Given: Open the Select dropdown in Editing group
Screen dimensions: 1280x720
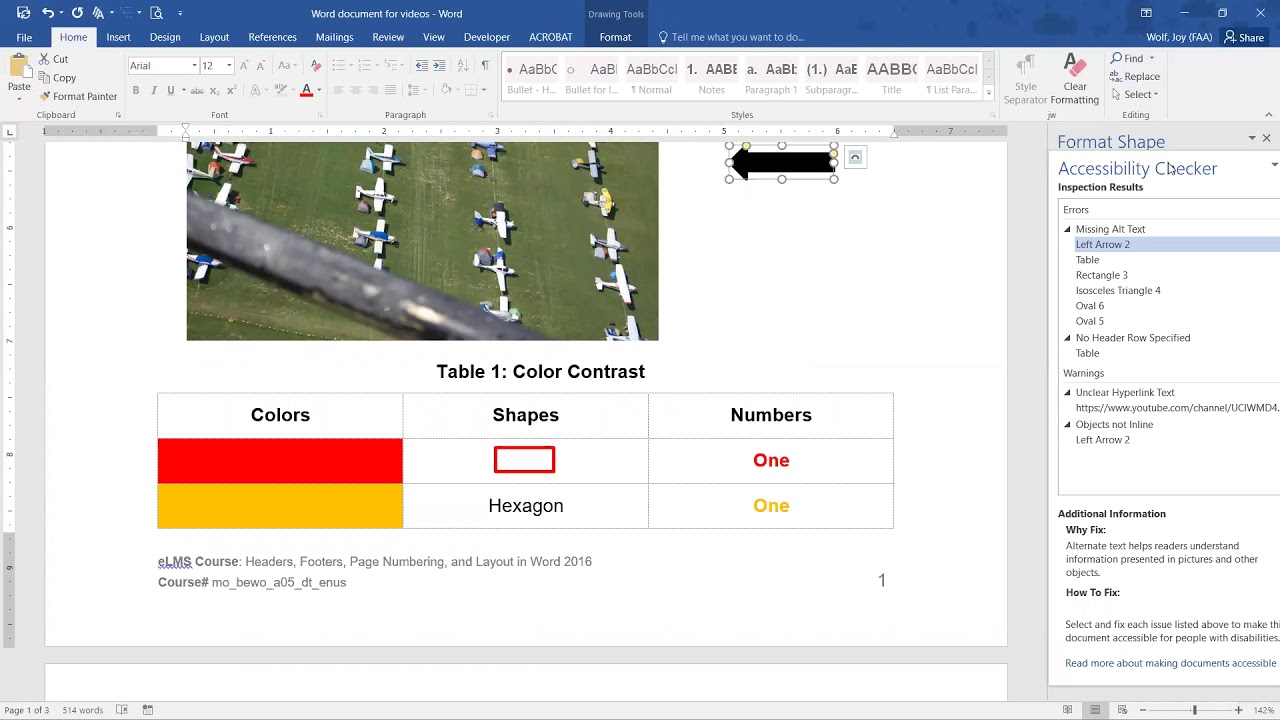Looking at the screenshot, I should [x=1135, y=94].
